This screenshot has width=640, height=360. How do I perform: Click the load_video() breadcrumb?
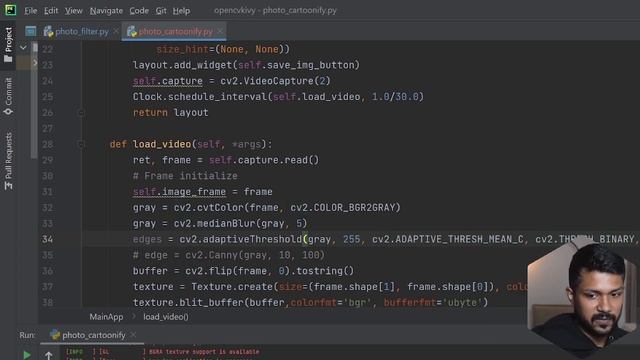166,317
